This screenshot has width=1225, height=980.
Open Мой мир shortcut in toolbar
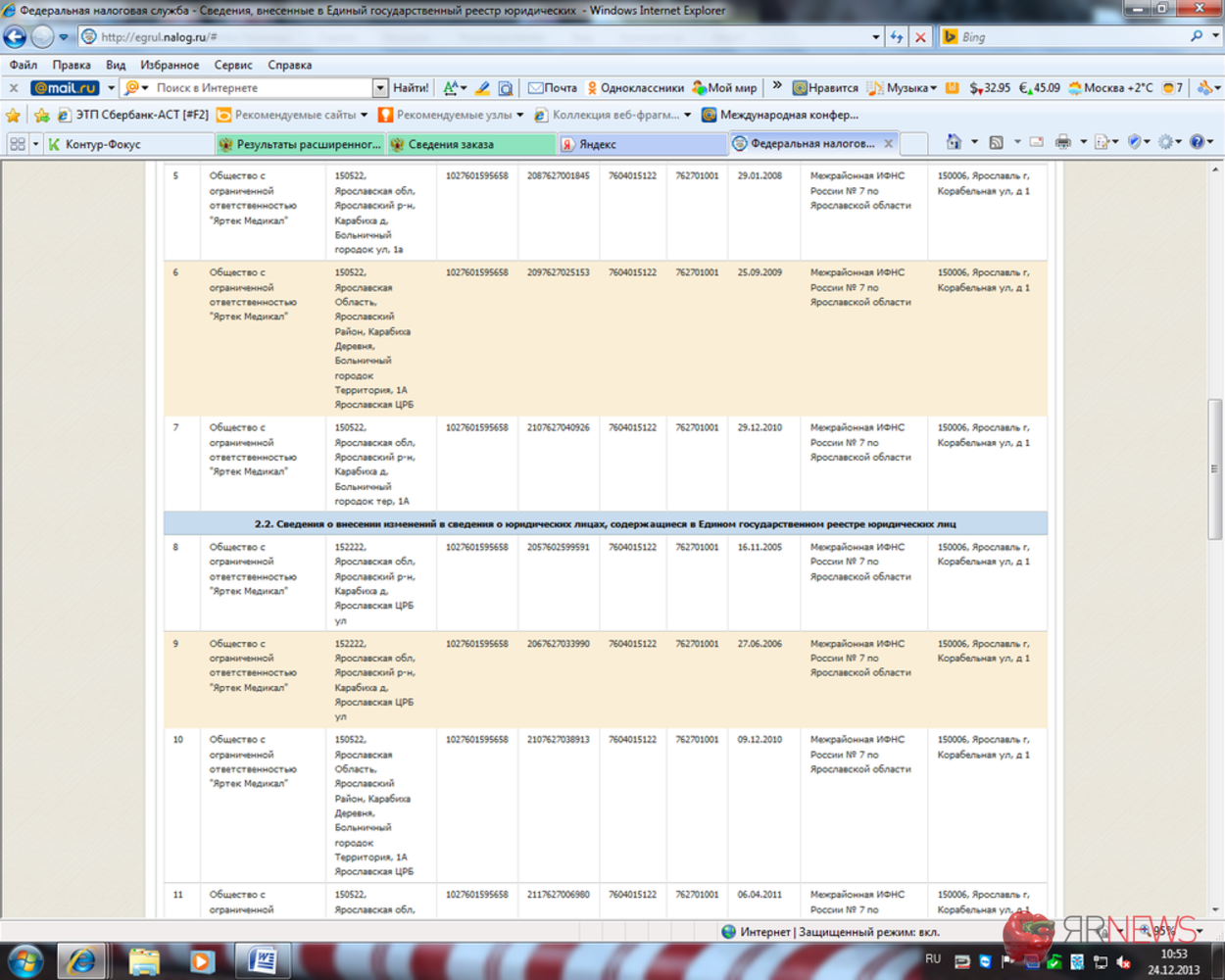pyautogui.click(x=724, y=88)
